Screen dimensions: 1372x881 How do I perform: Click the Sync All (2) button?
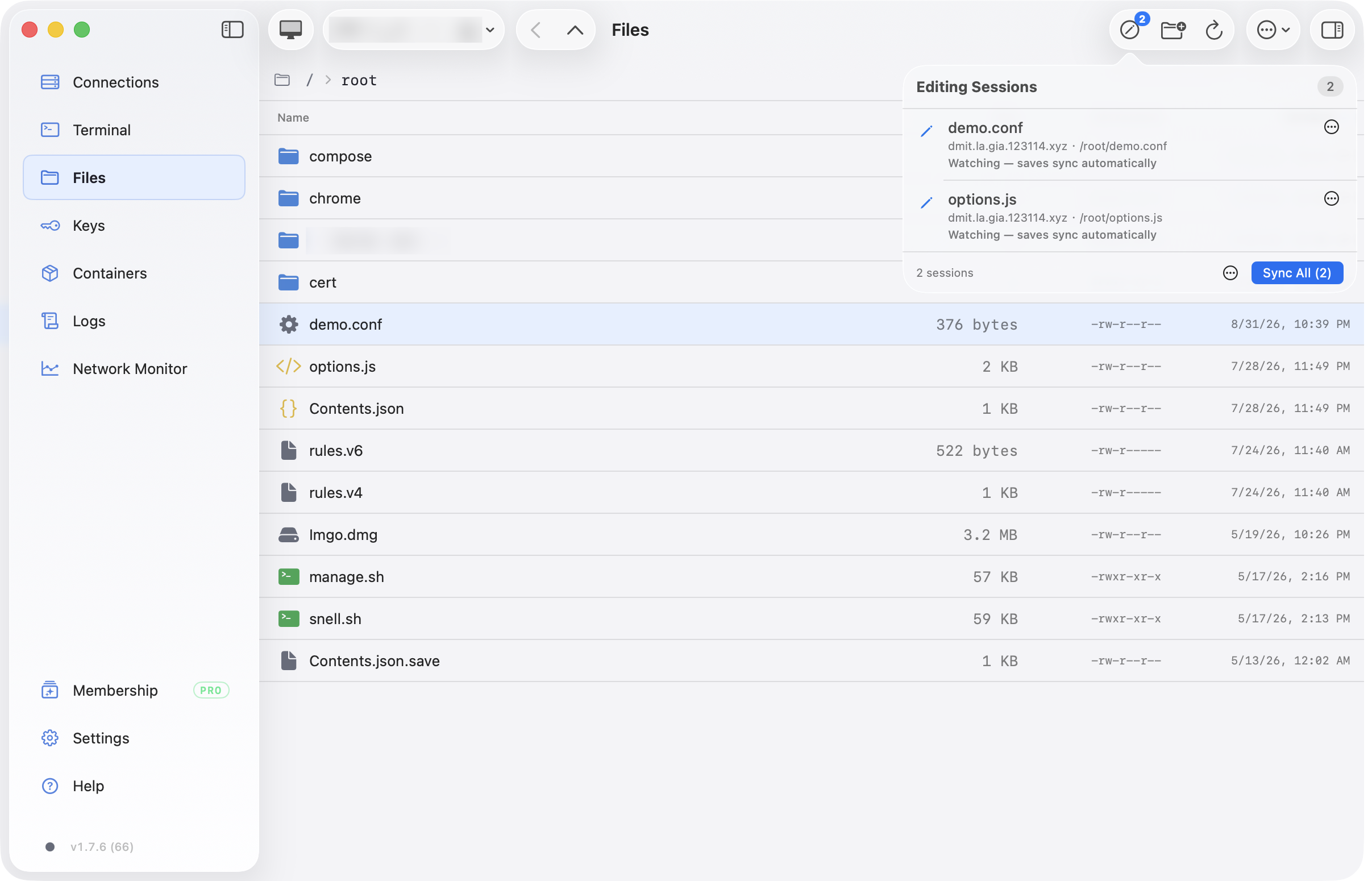(1296, 273)
